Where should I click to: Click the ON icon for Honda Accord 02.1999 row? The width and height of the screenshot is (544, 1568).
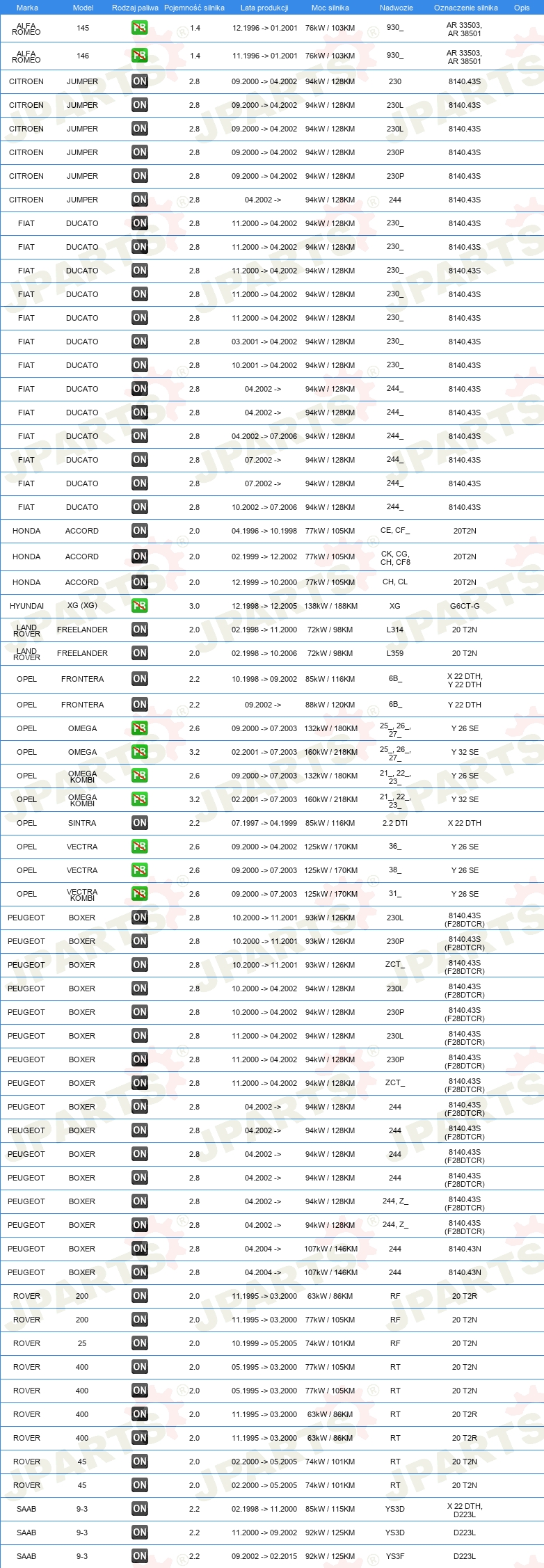pos(139,557)
